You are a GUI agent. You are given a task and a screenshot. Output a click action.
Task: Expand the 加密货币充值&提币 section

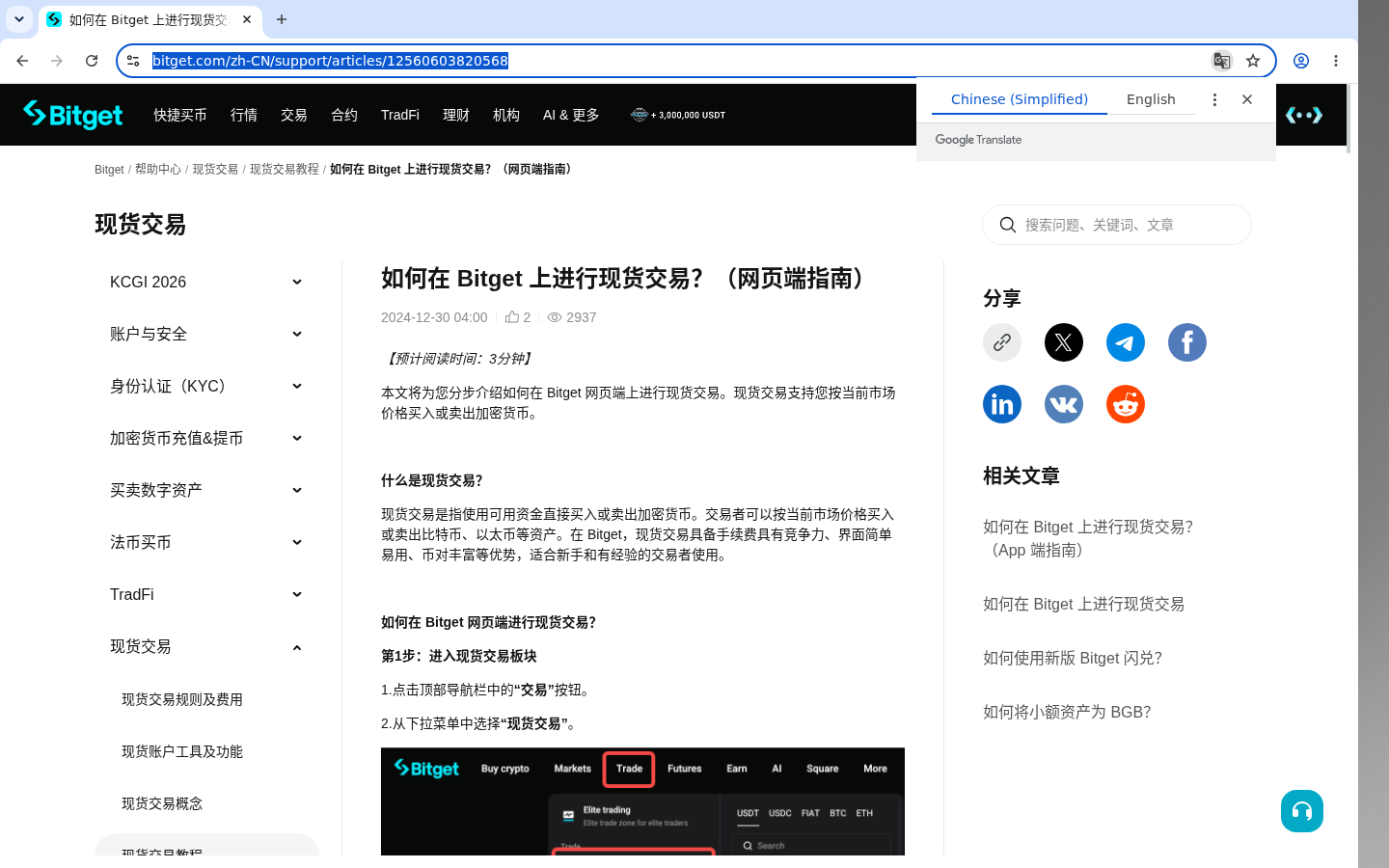[x=206, y=438]
